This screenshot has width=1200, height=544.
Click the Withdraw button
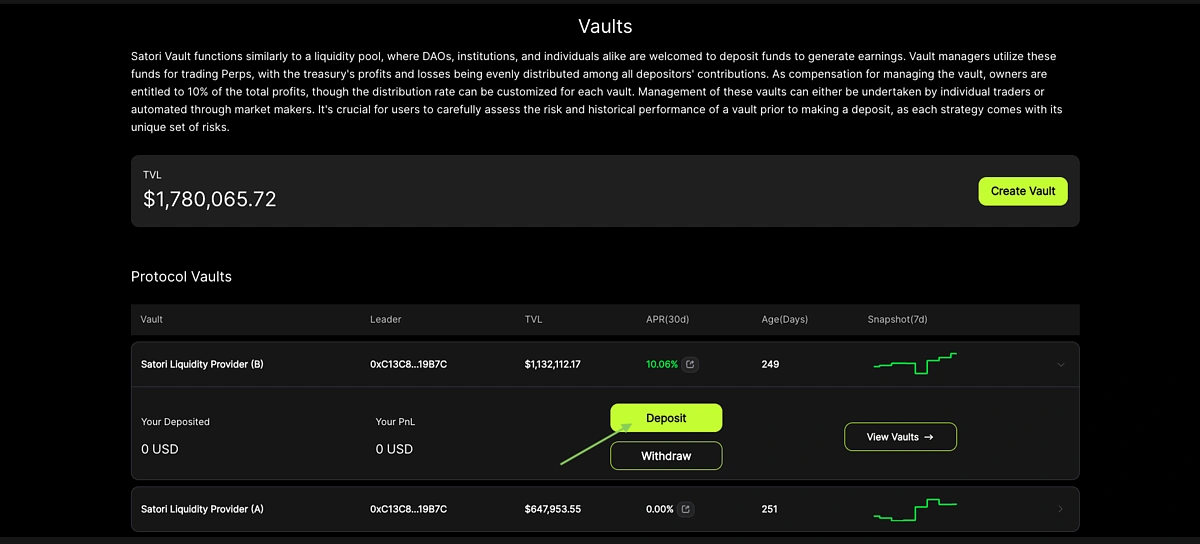666,456
